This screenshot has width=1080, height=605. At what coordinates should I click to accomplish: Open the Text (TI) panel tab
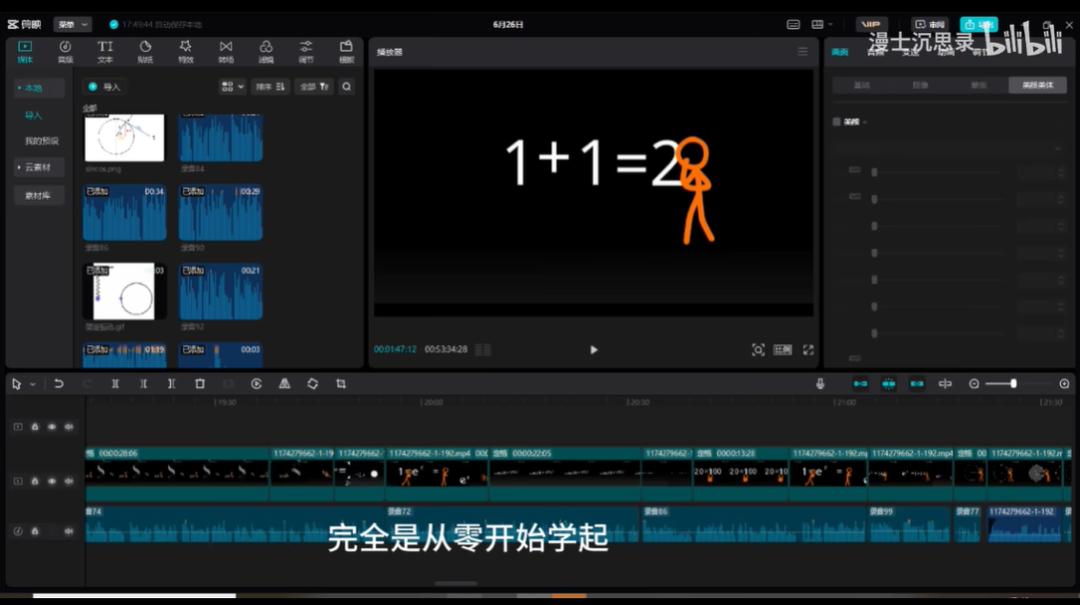click(105, 51)
